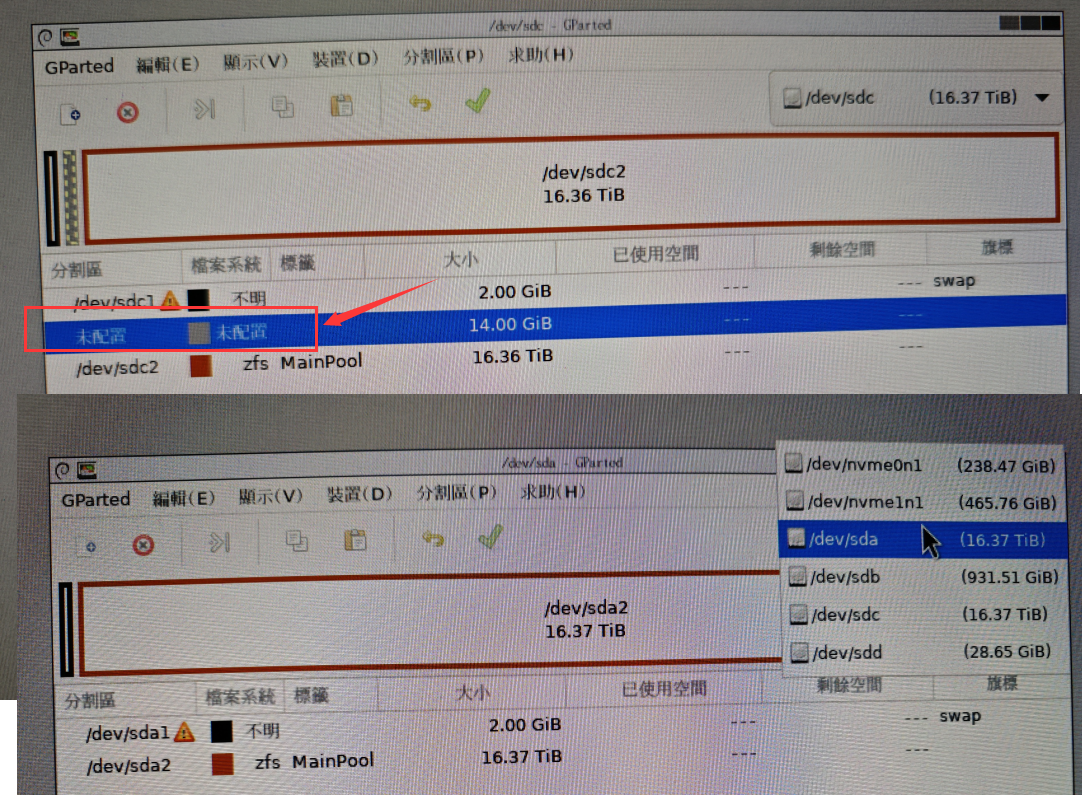Choose /dev/sdd (28.65 GiB) from device list
This screenshot has width=1082, height=795.
pos(925,651)
